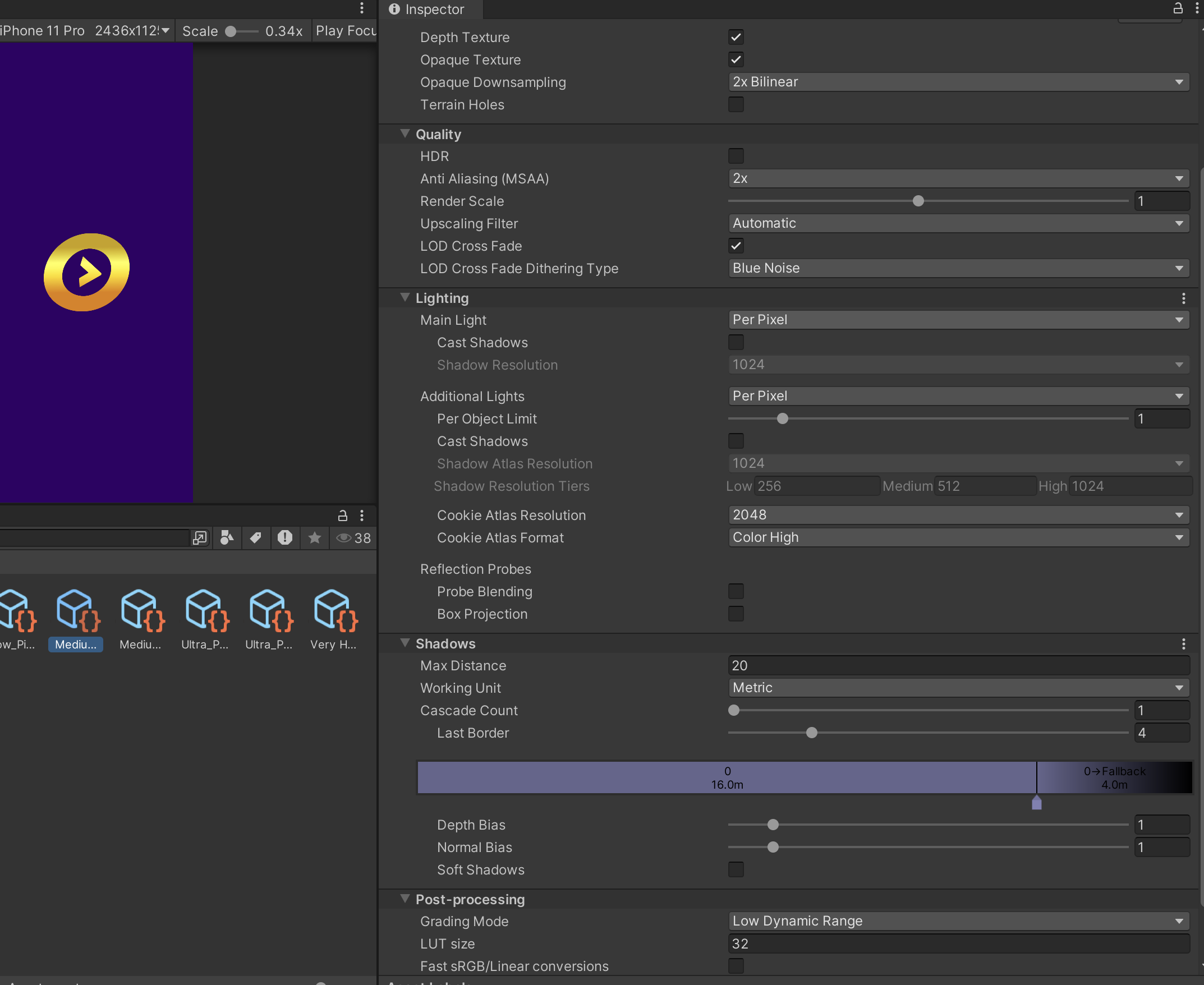
Task: Toggle the favorites star filter
Action: pos(315,538)
